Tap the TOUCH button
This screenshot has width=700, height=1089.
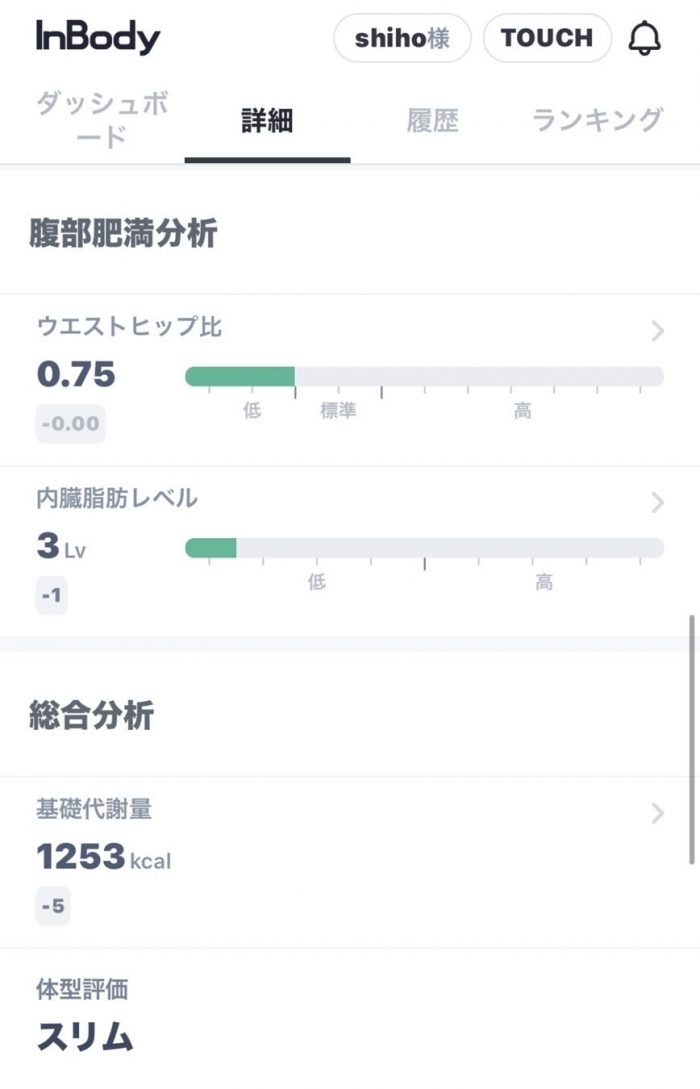coord(547,38)
